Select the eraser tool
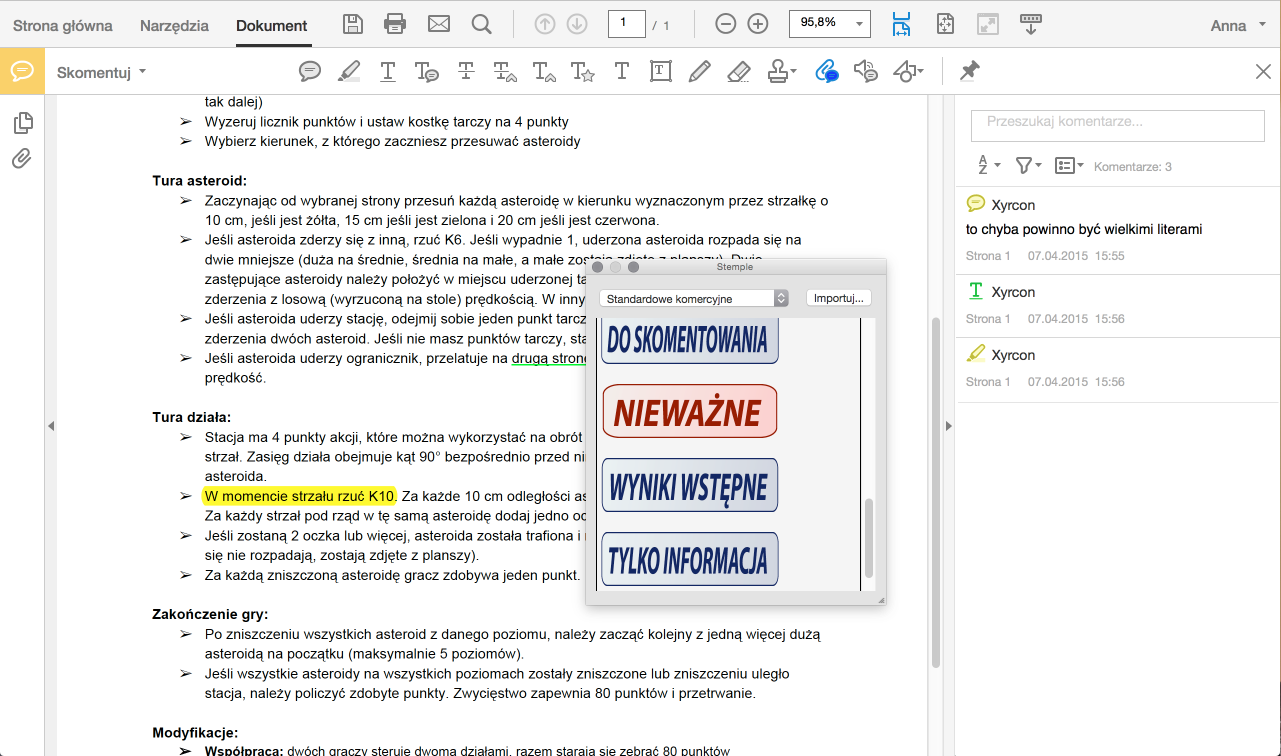Viewport: 1281px width, 756px height. pyautogui.click(x=738, y=71)
